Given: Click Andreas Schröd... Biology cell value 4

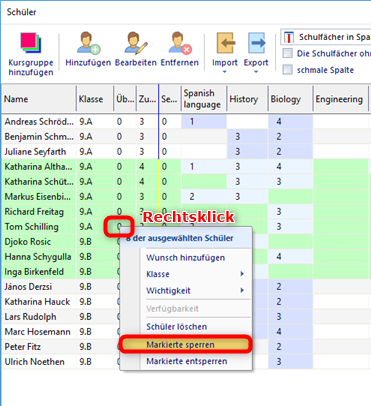Looking at the screenshot, I should click(291, 122).
